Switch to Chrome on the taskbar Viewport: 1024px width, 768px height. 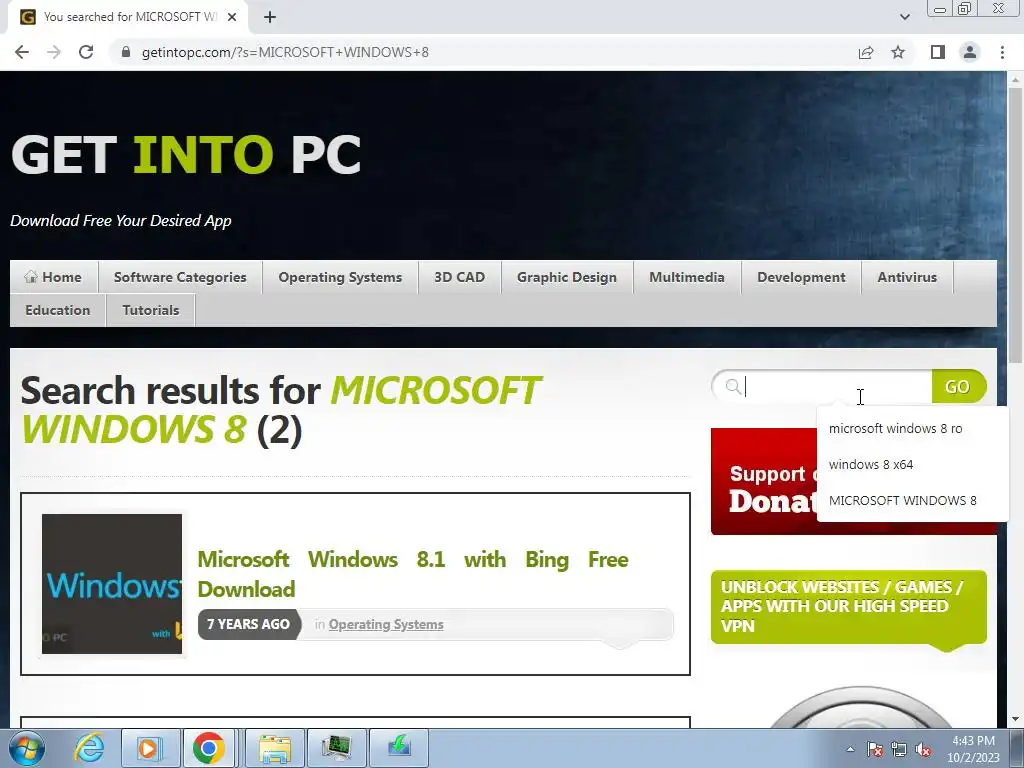(x=209, y=748)
